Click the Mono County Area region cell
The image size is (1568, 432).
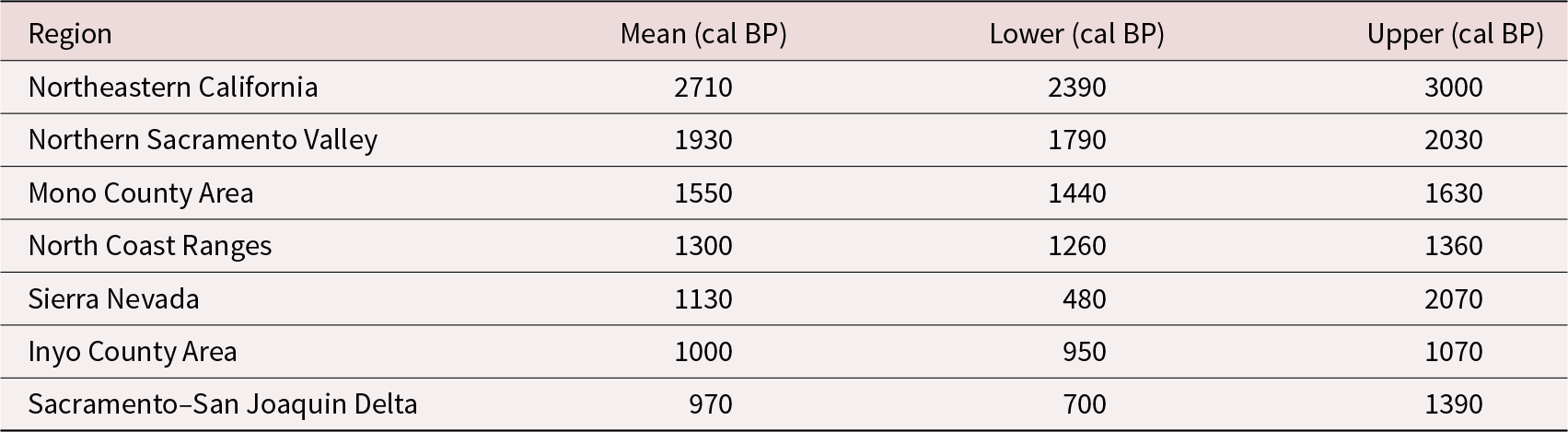(141, 193)
